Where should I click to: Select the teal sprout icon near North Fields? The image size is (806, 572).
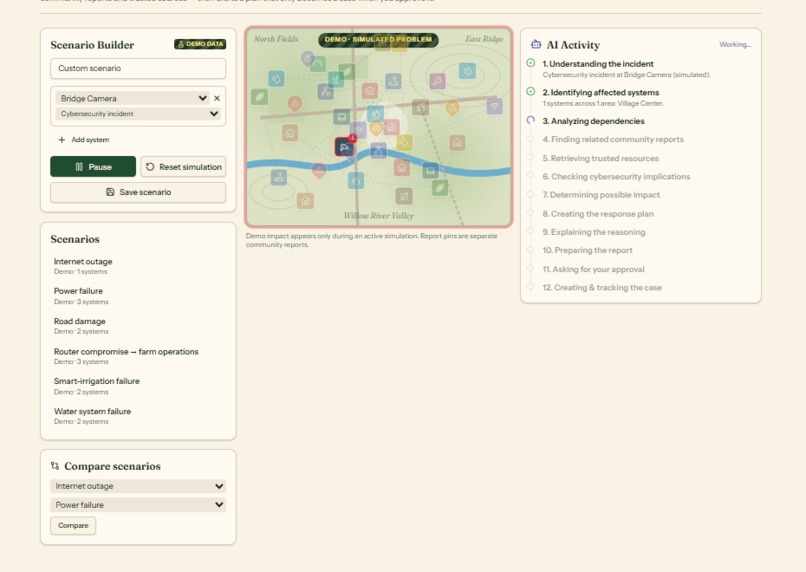click(336, 80)
